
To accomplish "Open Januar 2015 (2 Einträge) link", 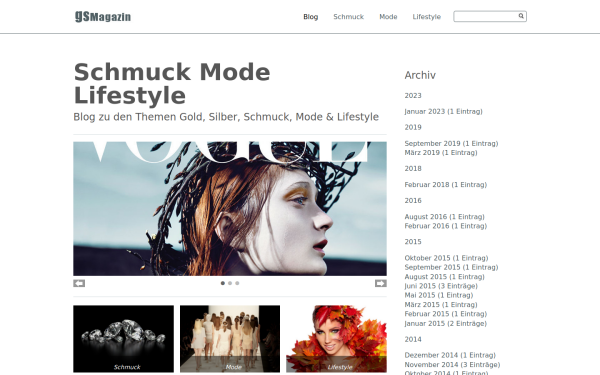I will tap(445, 323).
